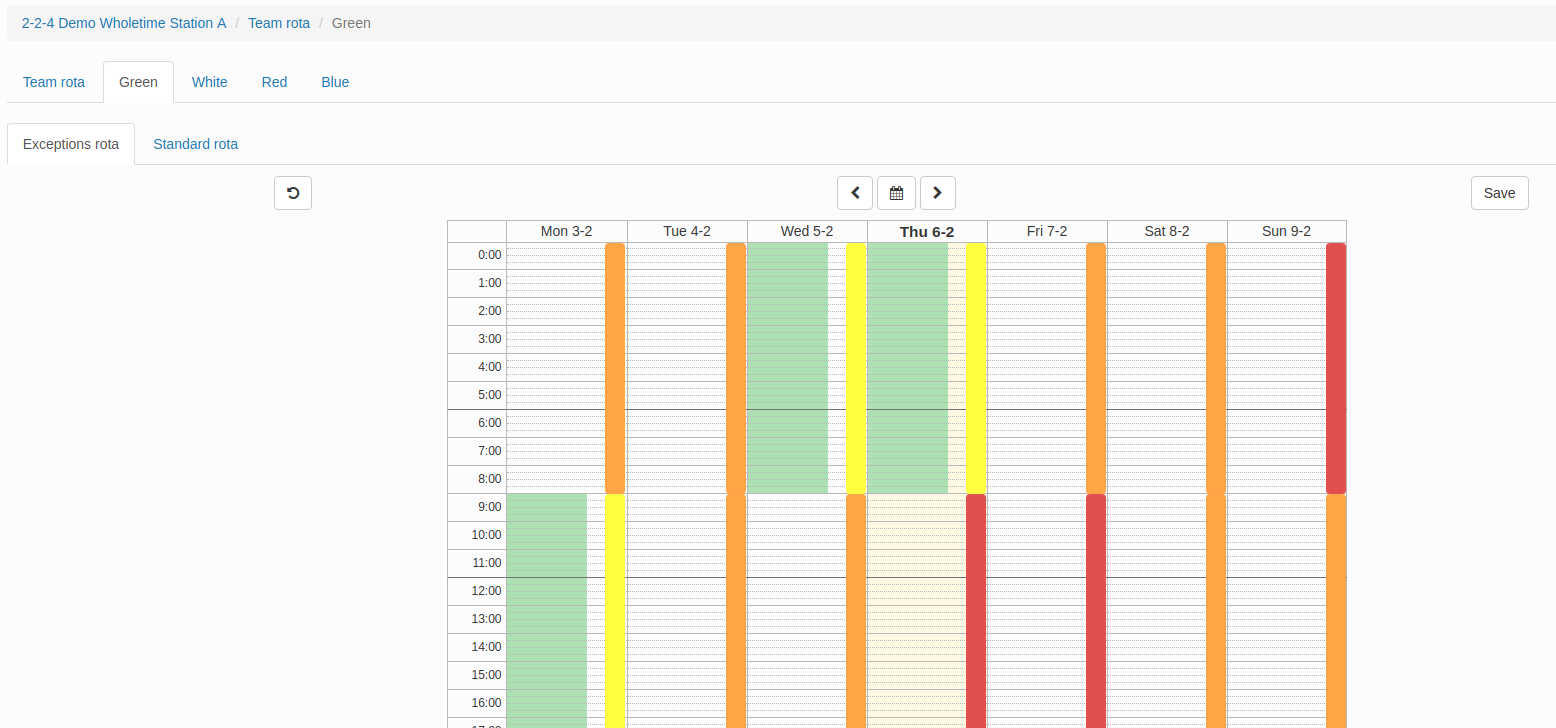
Task: Click the red status bar on Friday afternoon
Action: (1095, 610)
